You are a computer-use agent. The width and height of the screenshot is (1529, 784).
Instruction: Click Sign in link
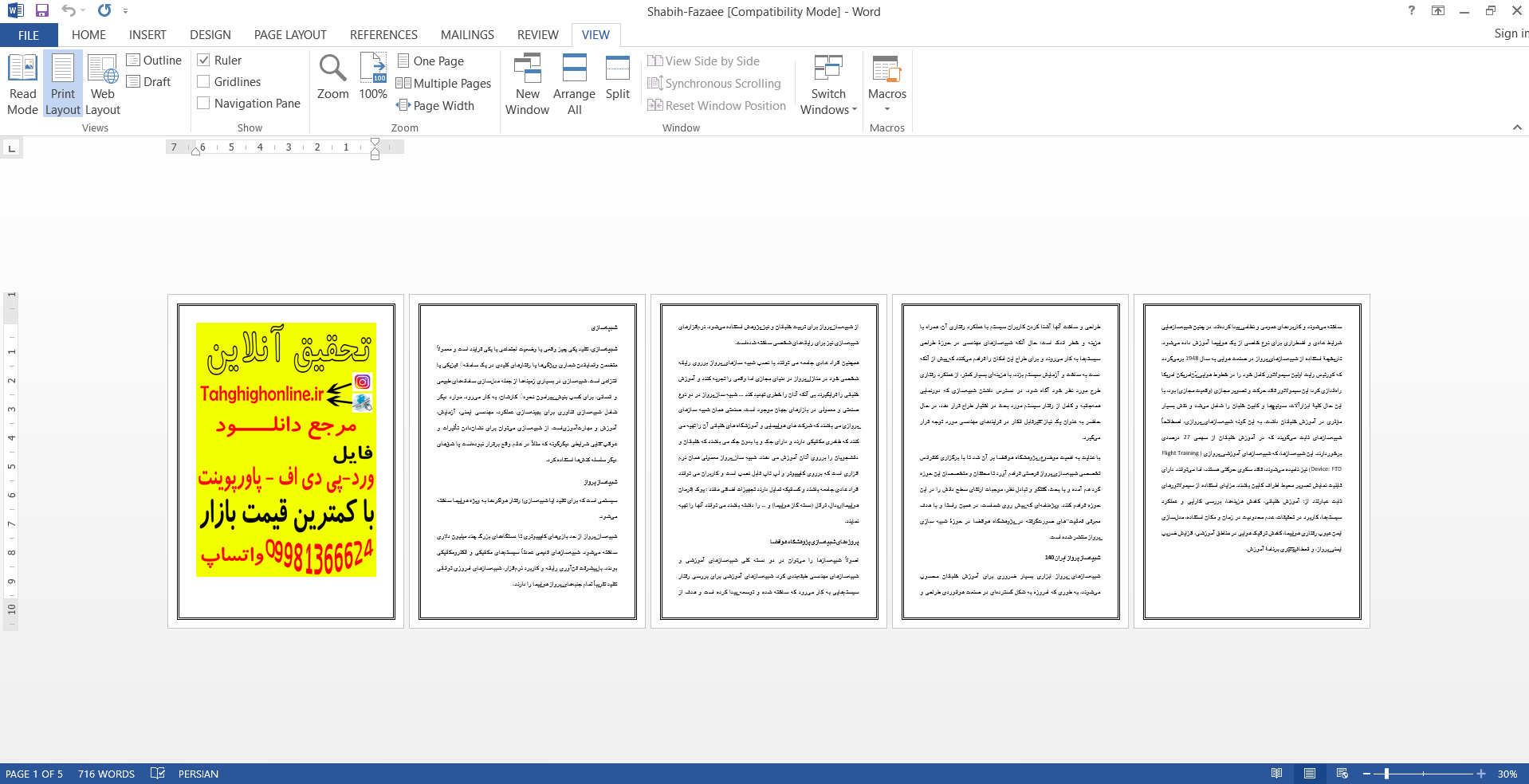pyautogui.click(x=1511, y=33)
